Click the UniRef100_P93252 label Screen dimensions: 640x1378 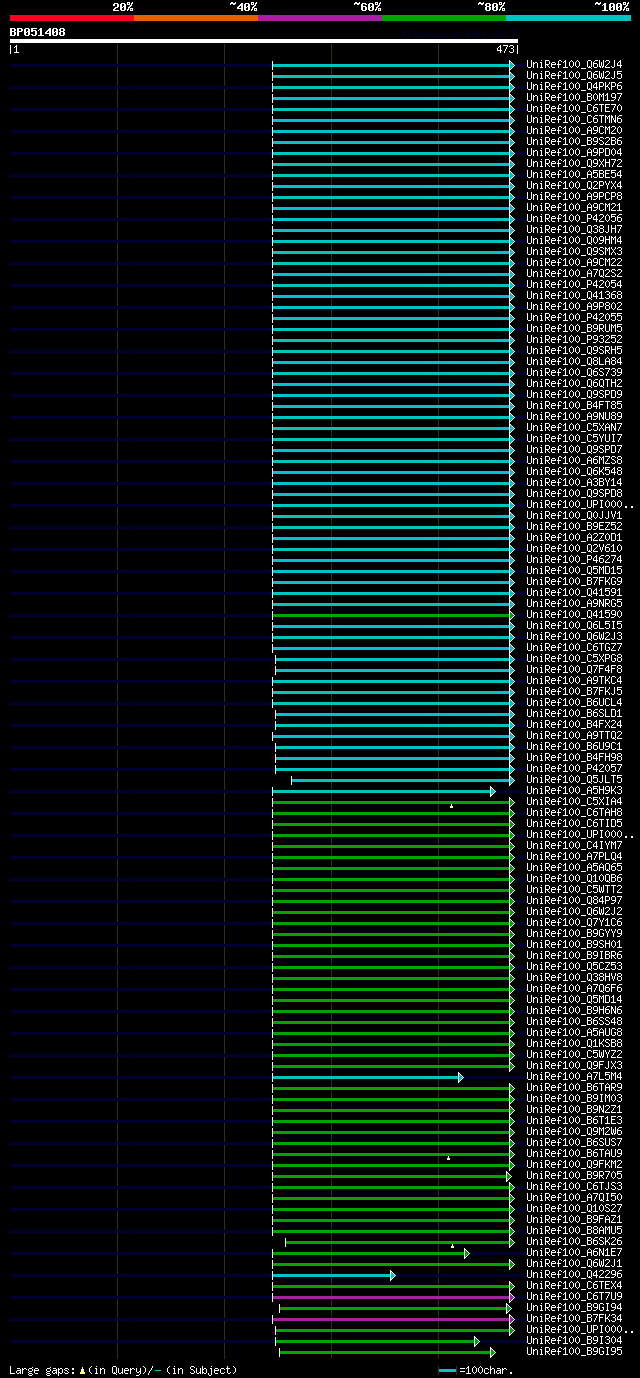[x=574, y=339]
